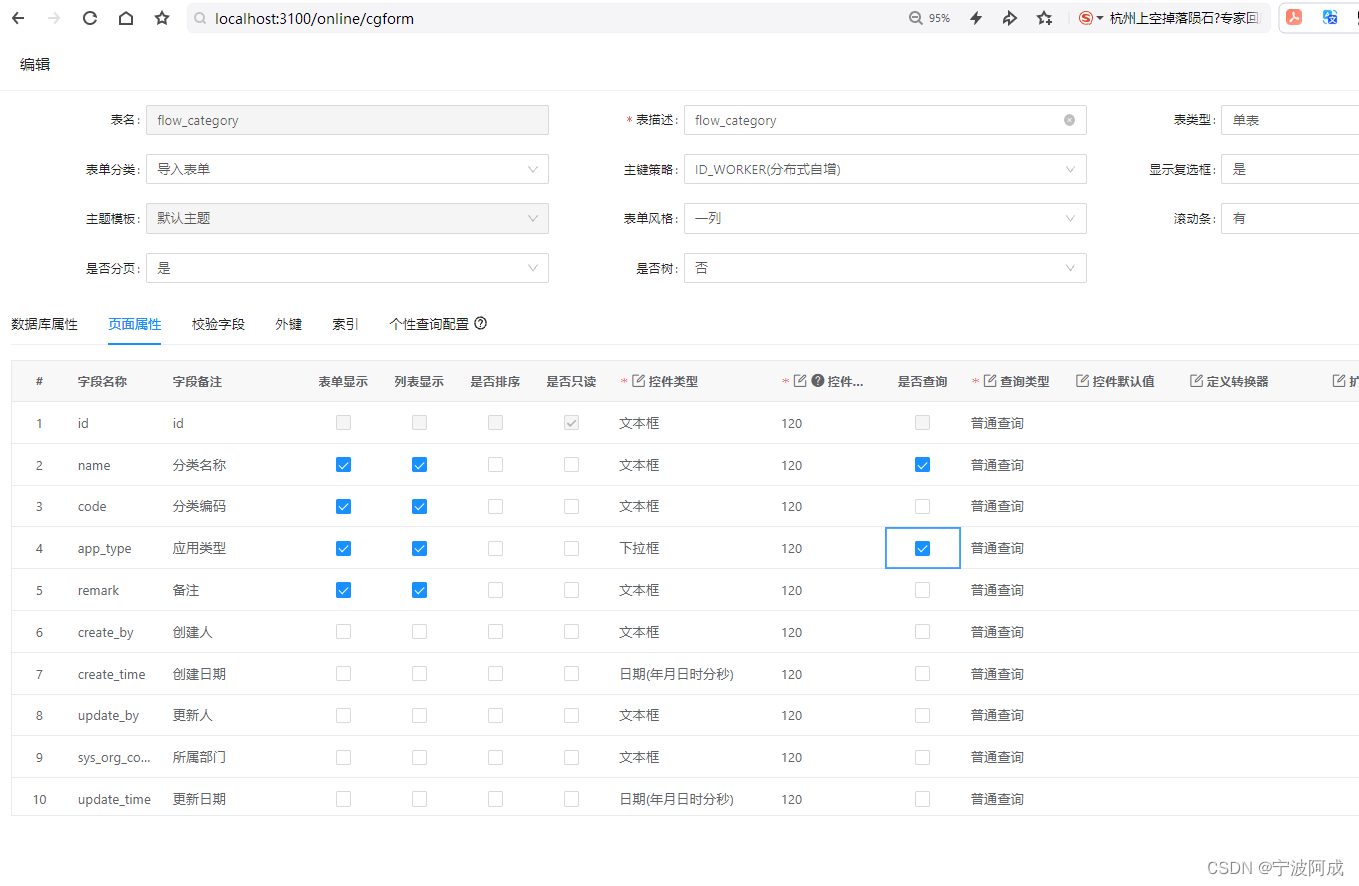Open the 数据库属性 tab
Viewport: 1359px width, 886px height.
pos(45,323)
